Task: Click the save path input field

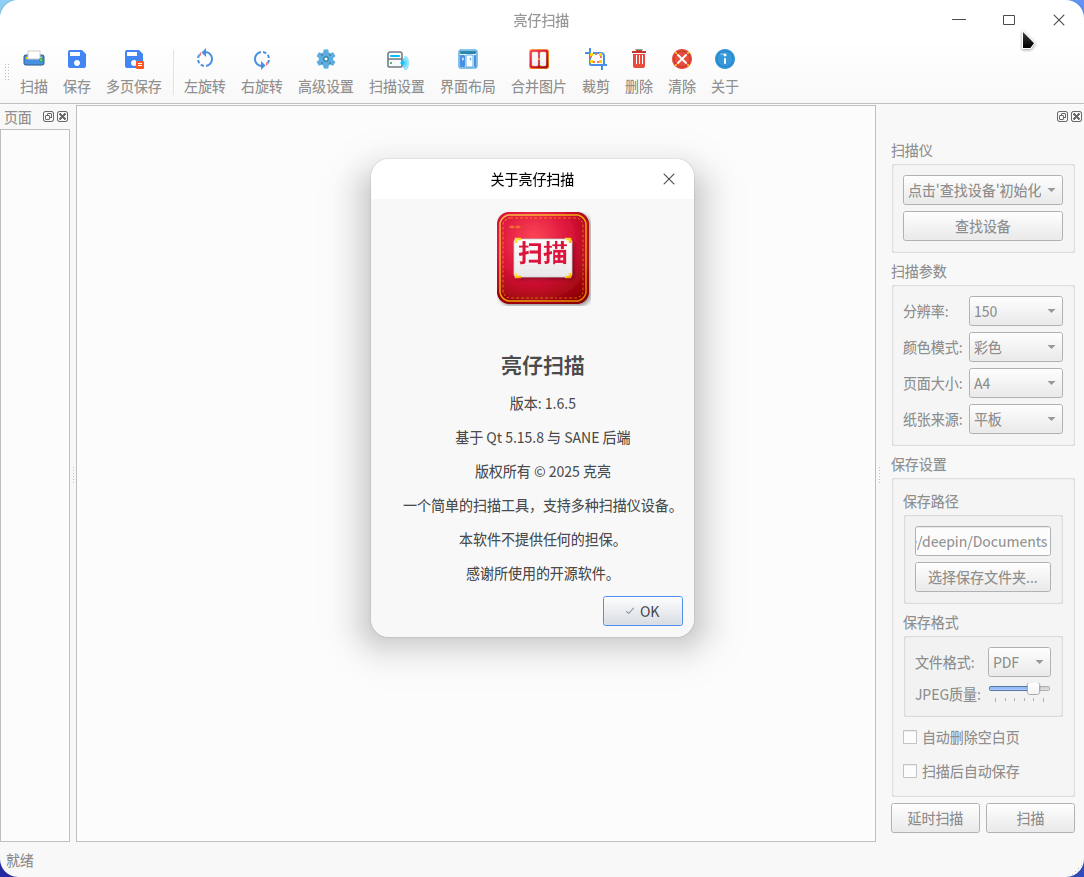Action: [982, 541]
